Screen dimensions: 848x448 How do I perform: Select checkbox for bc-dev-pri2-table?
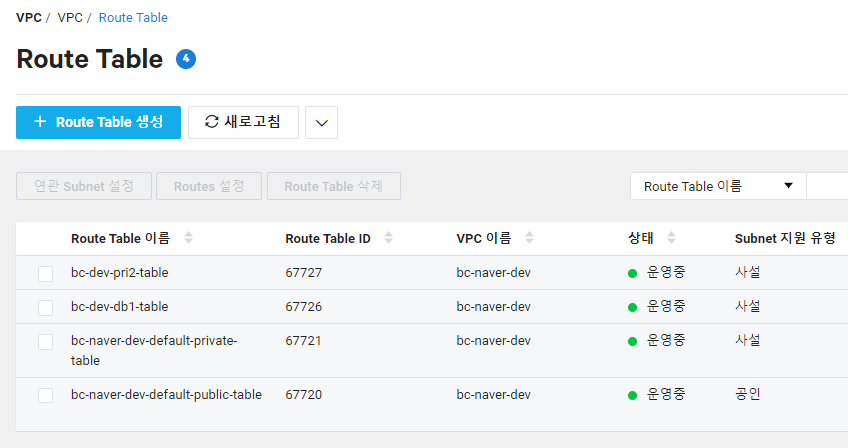click(45, 273)
